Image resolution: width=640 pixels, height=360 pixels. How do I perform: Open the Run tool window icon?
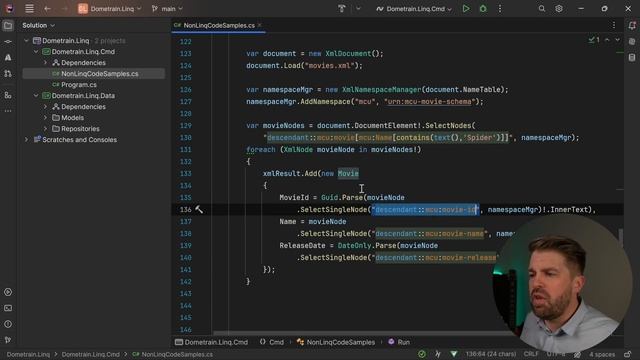pyautogui.click(x=8, y=292)
